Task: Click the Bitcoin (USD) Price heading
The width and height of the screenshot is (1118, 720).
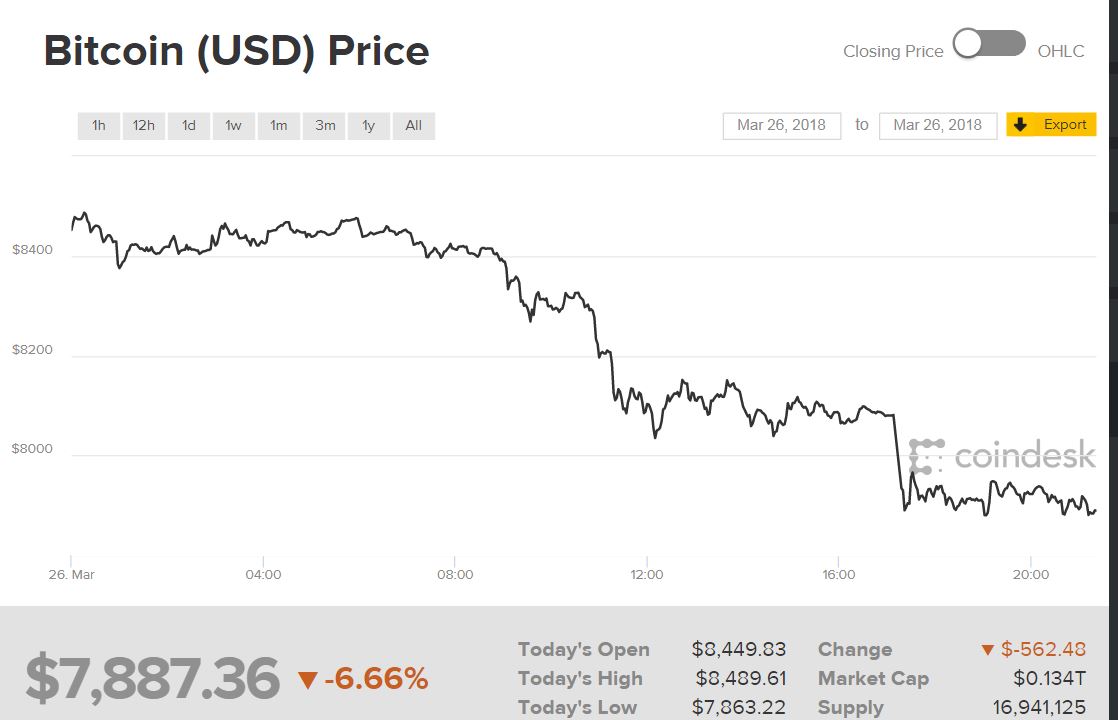Action: [234, 50]
